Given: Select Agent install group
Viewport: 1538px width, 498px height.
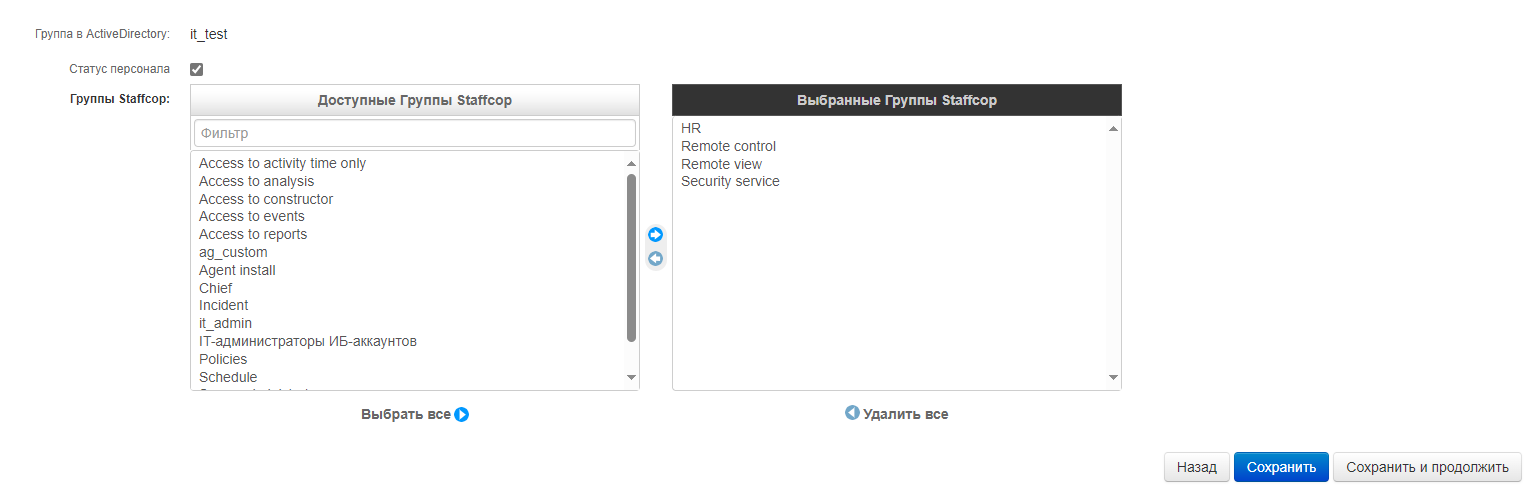Looking at the screenshot, I should click(x=408, y=270).
